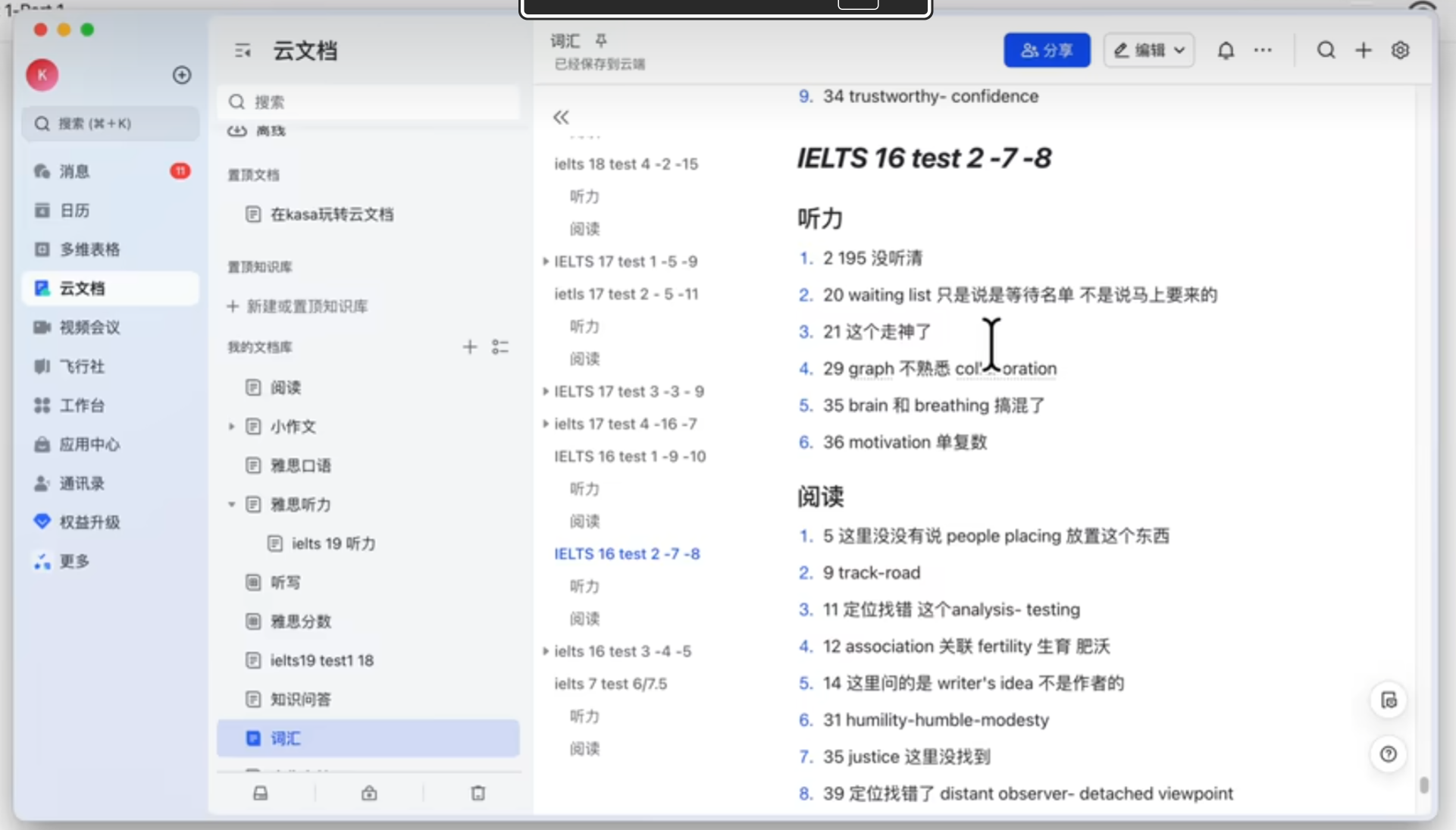Image resolution: width=1456 pixels, height=830 pixels.
Task: Expand the 小作文 document tree
Action: (232, 426)
